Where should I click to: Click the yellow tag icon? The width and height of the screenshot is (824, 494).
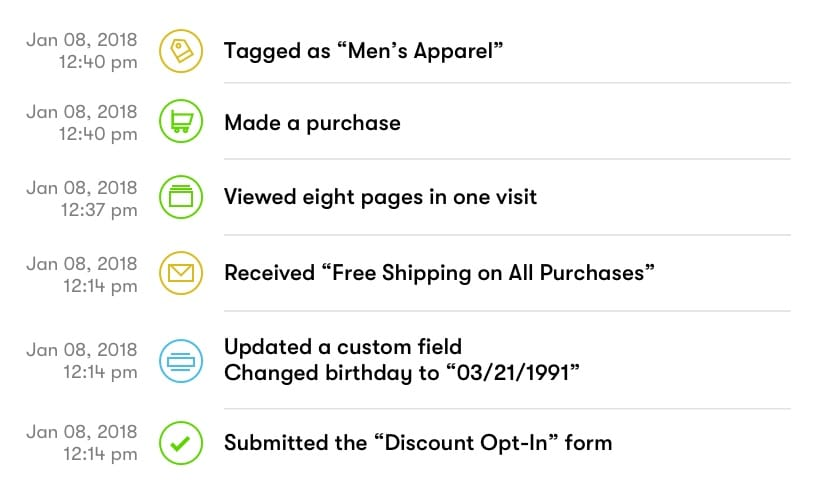(181, 50)
